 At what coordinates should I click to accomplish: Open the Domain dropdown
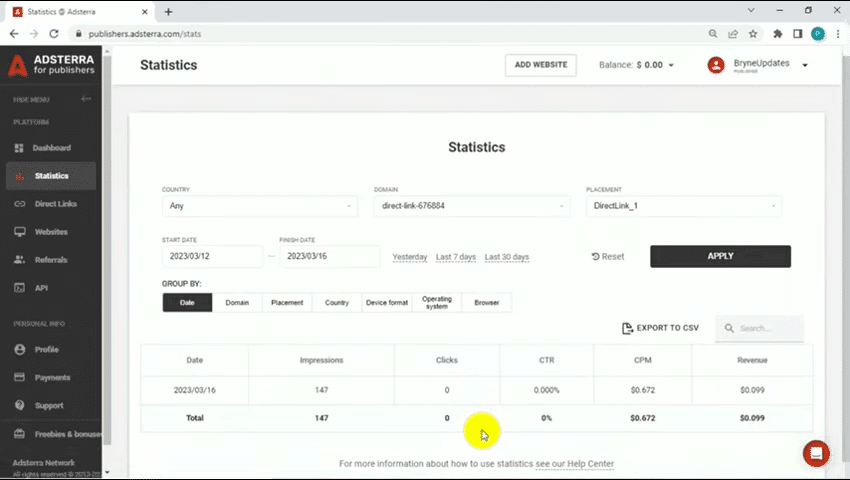coord(472,206)
